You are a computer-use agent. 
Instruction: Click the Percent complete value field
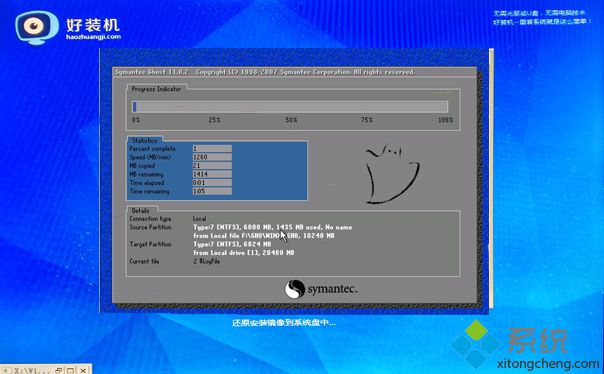click(x=212, y=149)
